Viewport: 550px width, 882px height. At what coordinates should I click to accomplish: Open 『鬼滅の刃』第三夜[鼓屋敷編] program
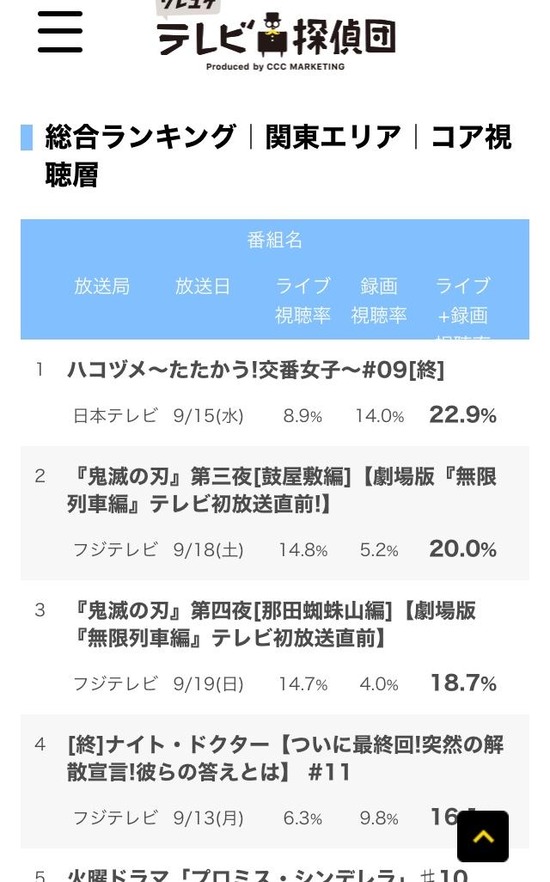coord(282,490)
